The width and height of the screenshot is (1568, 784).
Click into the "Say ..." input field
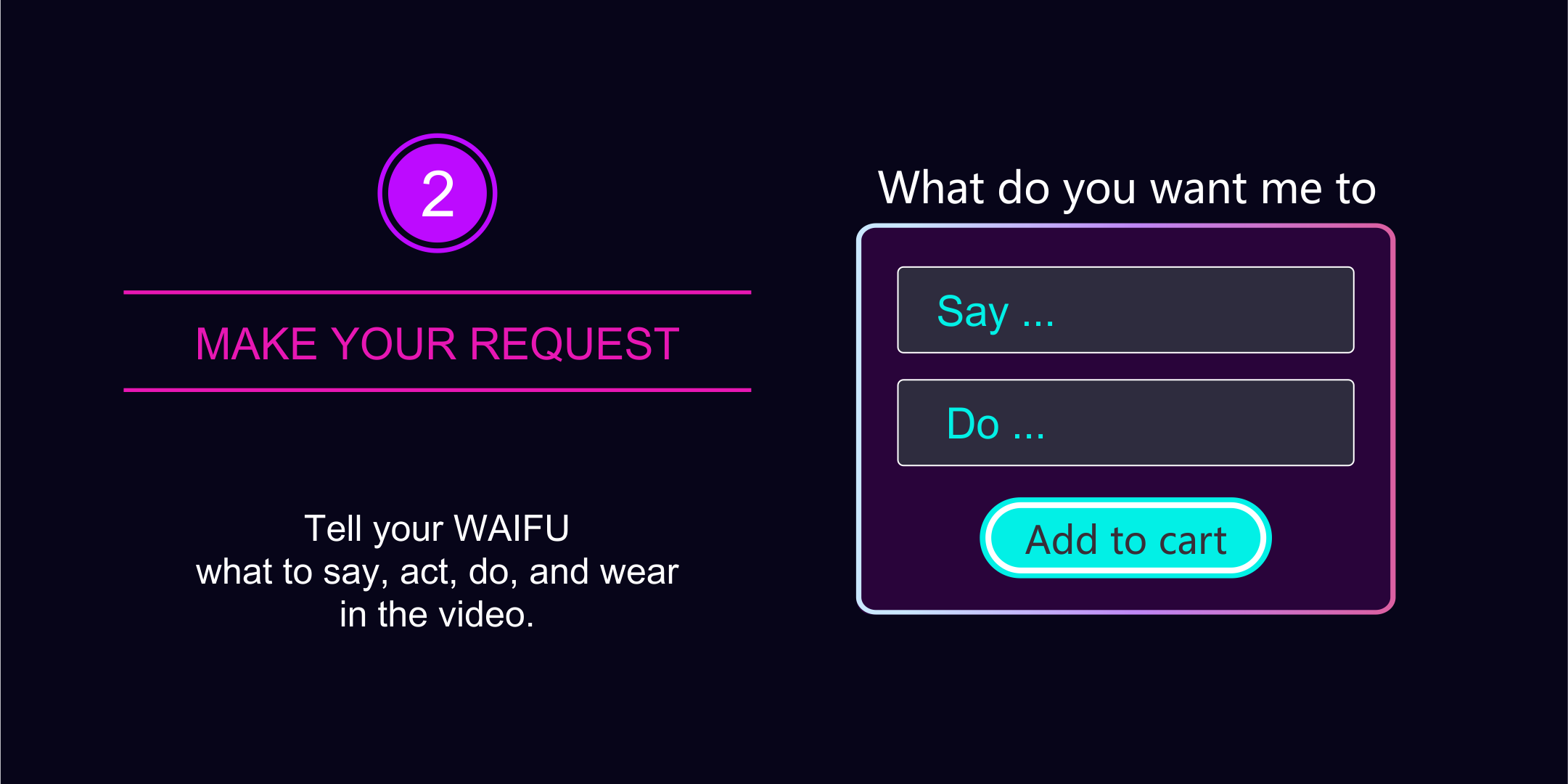pyautogui.click(x=1125, y=310)
